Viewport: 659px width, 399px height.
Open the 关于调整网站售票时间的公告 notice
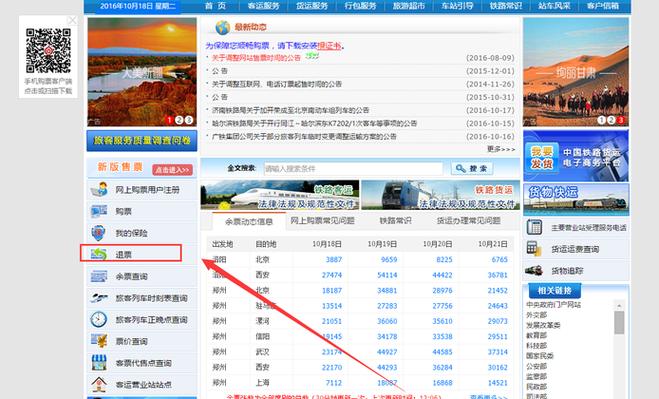pyautogui.click(x=256, y=58)
